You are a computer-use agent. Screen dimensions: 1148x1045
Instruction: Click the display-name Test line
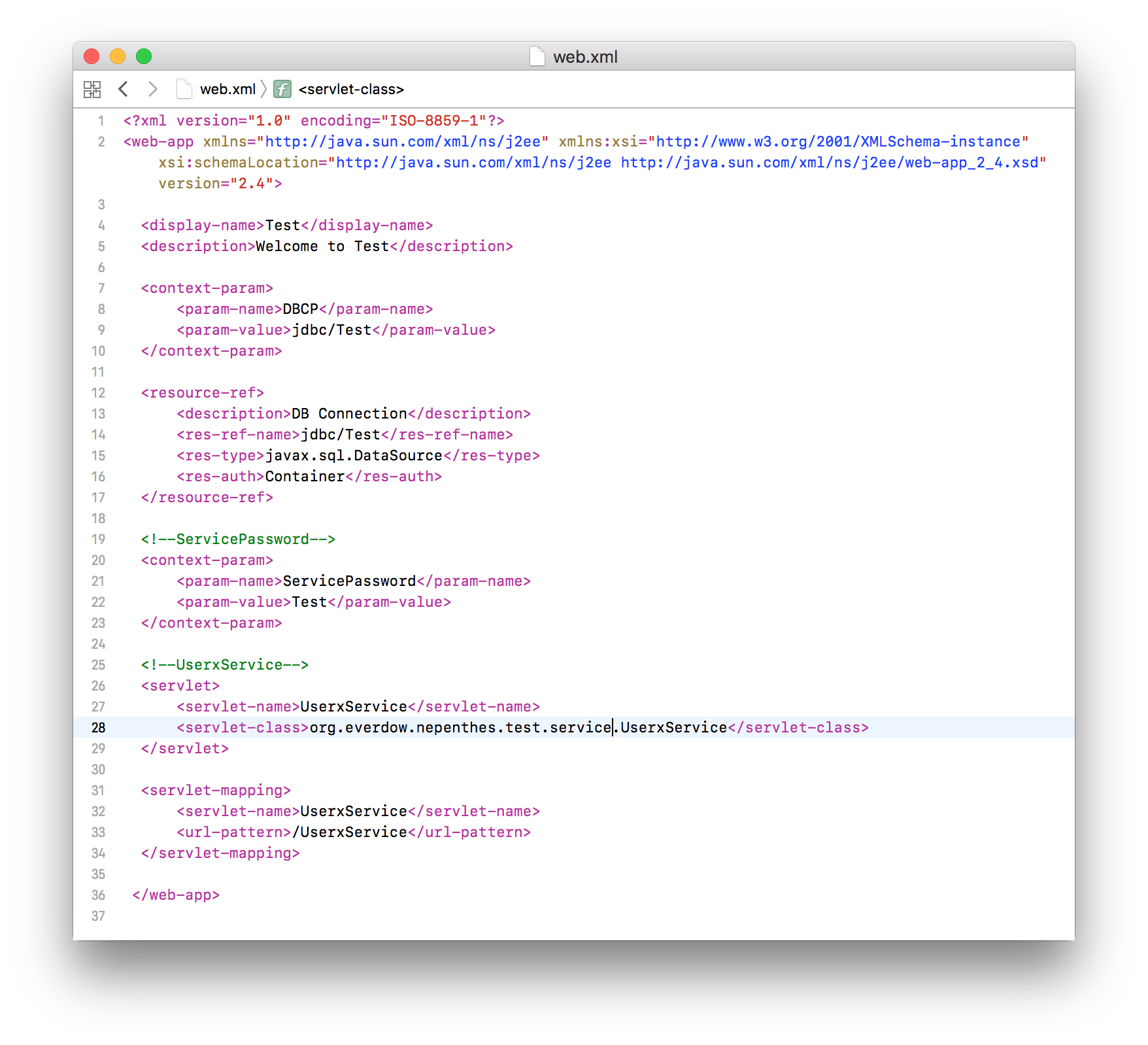287,226
